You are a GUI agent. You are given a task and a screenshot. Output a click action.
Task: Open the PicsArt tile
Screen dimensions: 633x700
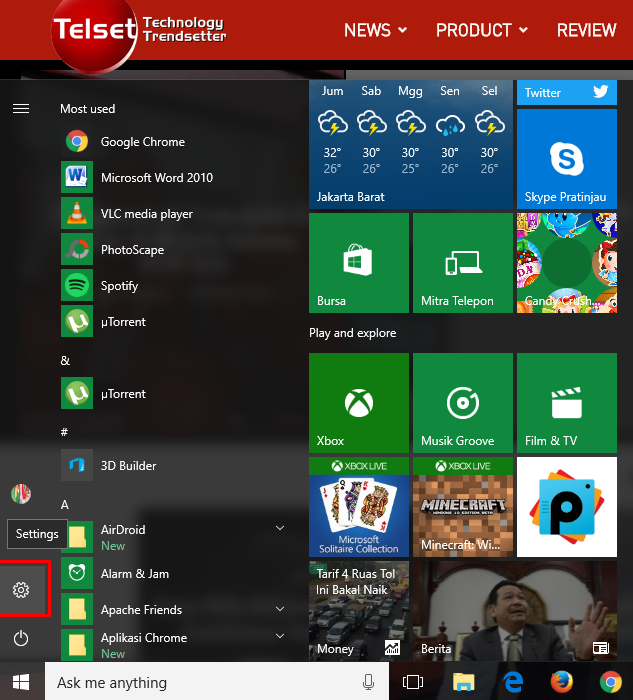click(567, 507)
